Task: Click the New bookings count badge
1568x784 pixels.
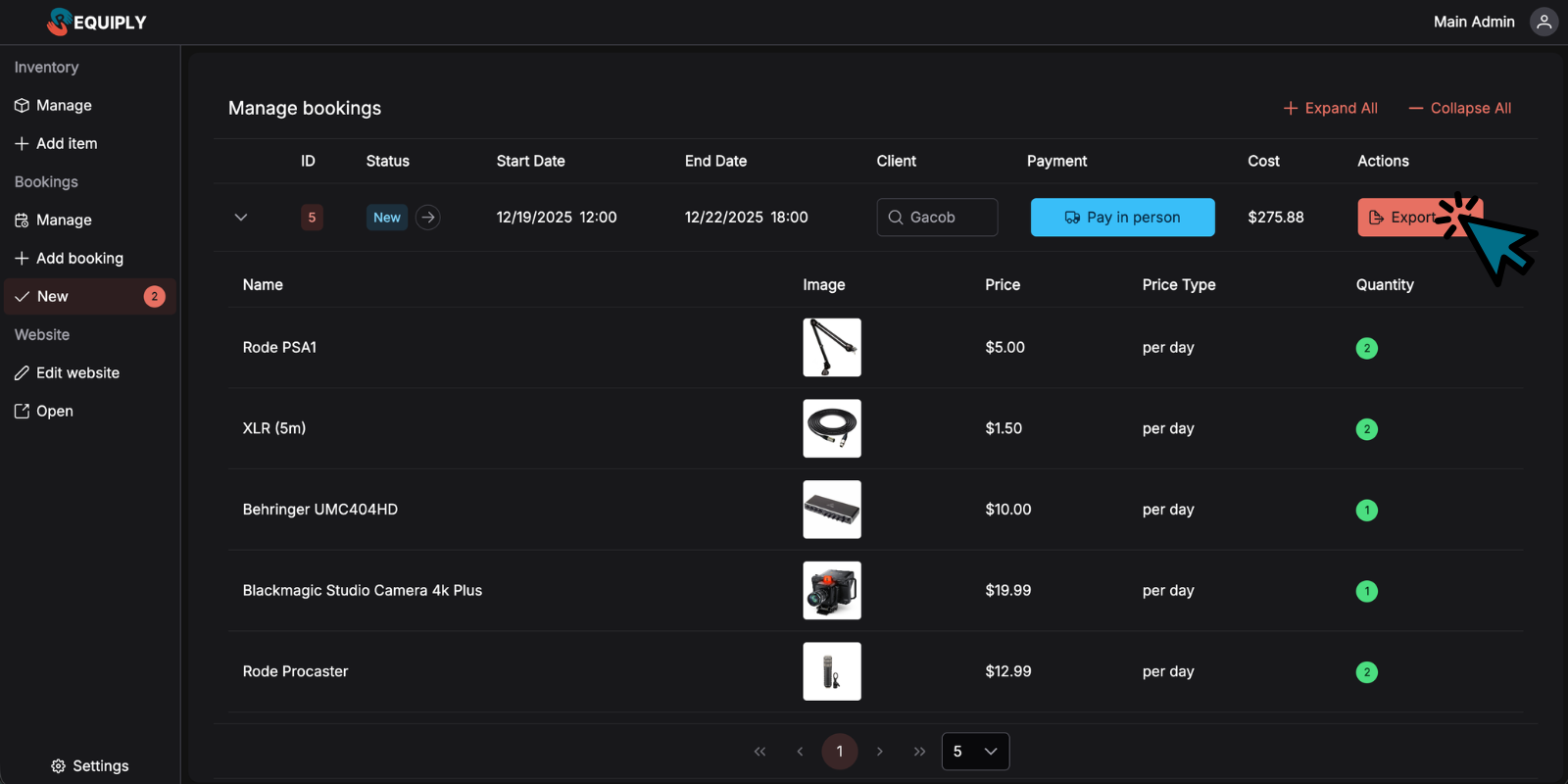Action: 155,296
